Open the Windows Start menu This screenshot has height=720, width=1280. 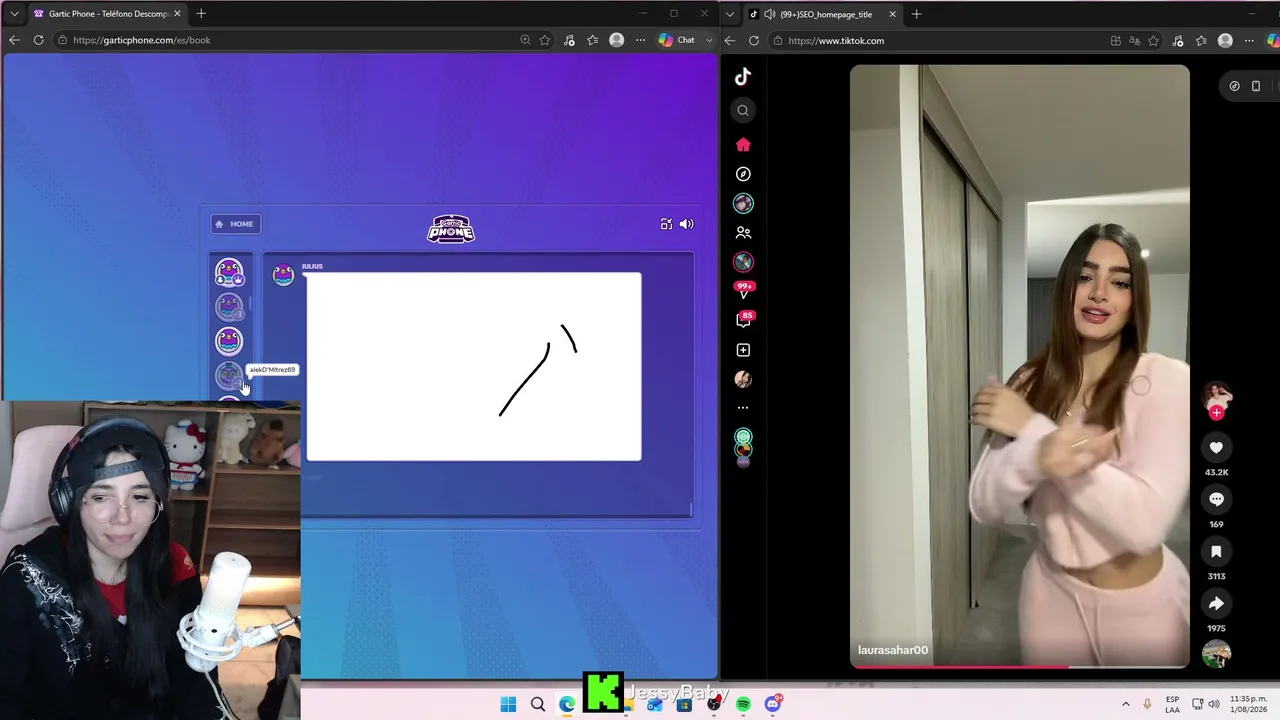[x=508, y=704]
